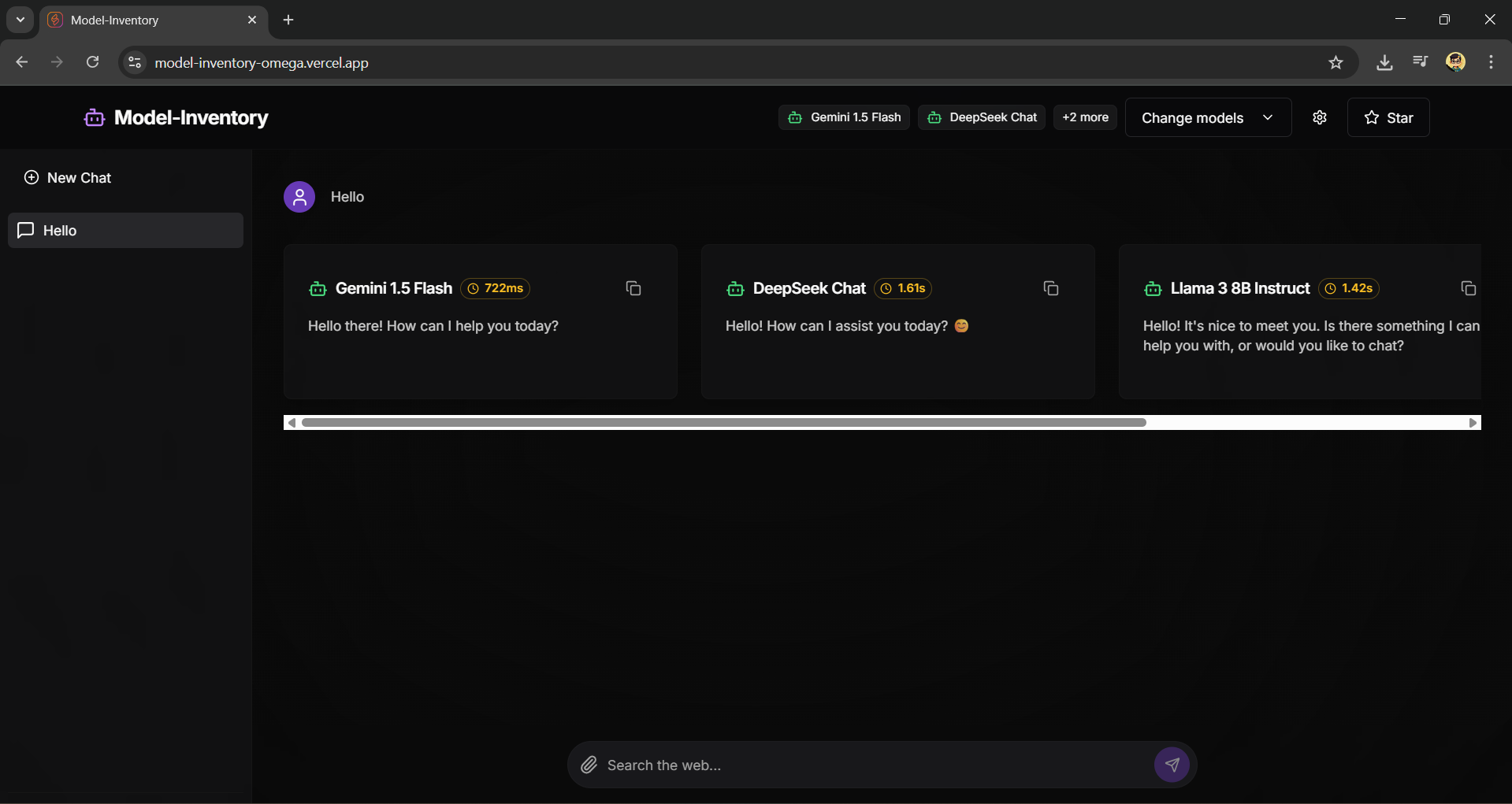Click the scrollbar left arrow
Screen dimensions: 1512x804
(292, 423)
